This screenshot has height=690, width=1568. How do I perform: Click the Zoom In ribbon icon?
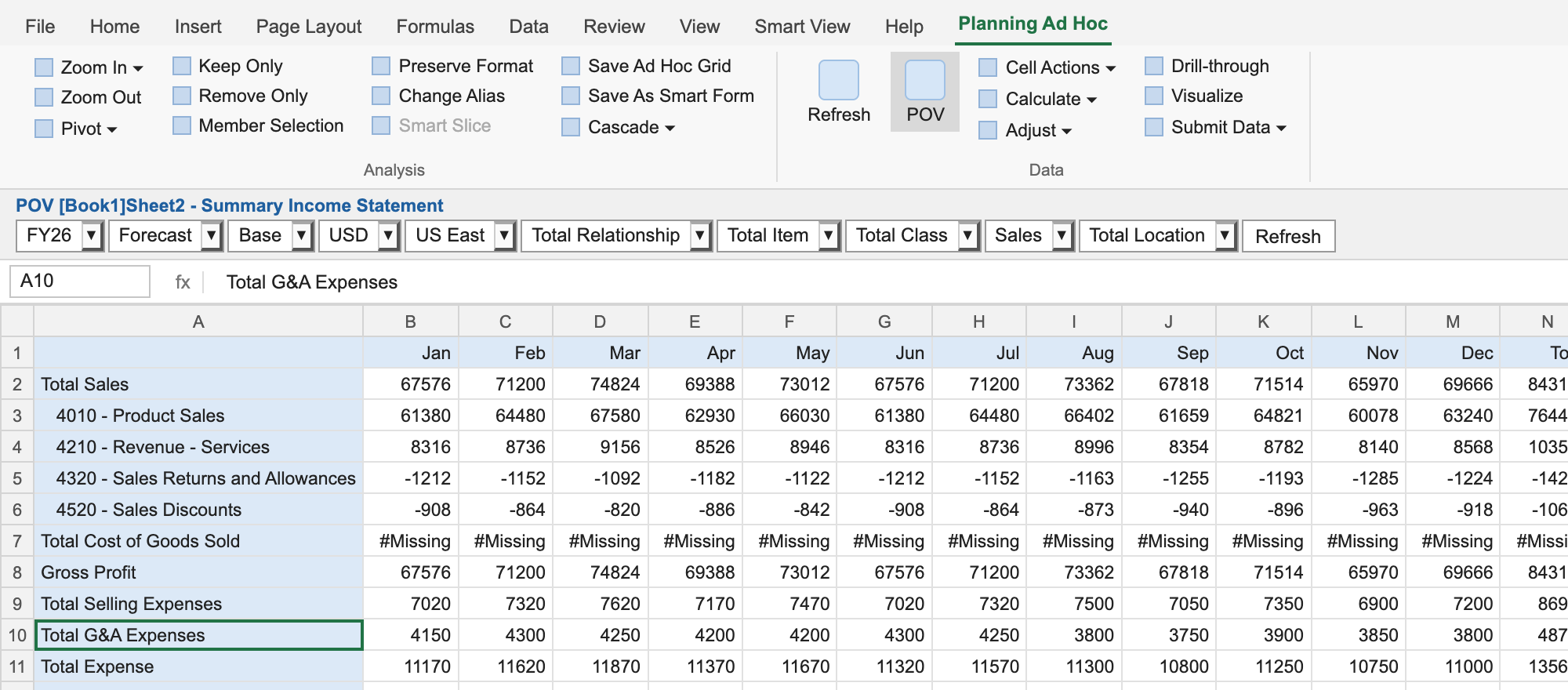point(44,67)
